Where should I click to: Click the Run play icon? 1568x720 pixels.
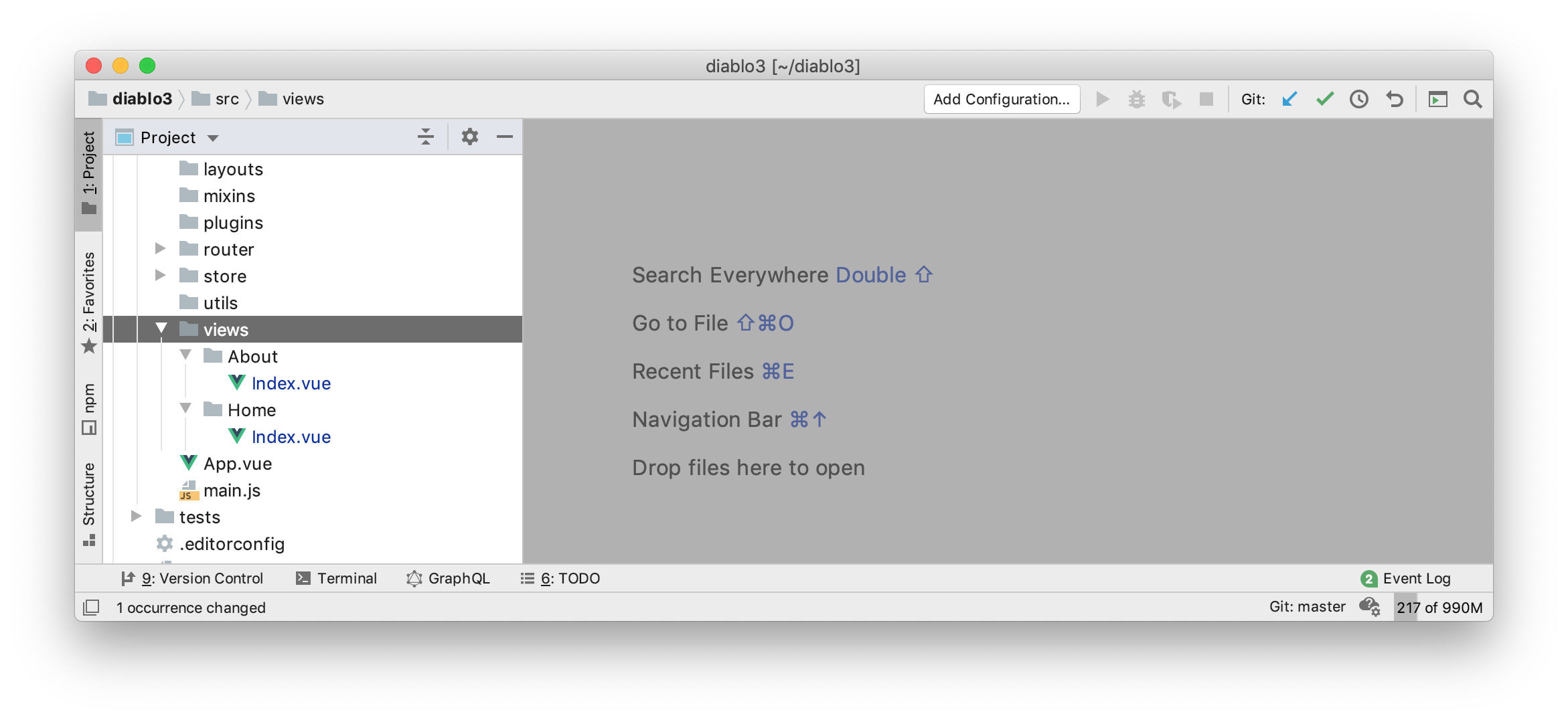tap(1103, 99)
